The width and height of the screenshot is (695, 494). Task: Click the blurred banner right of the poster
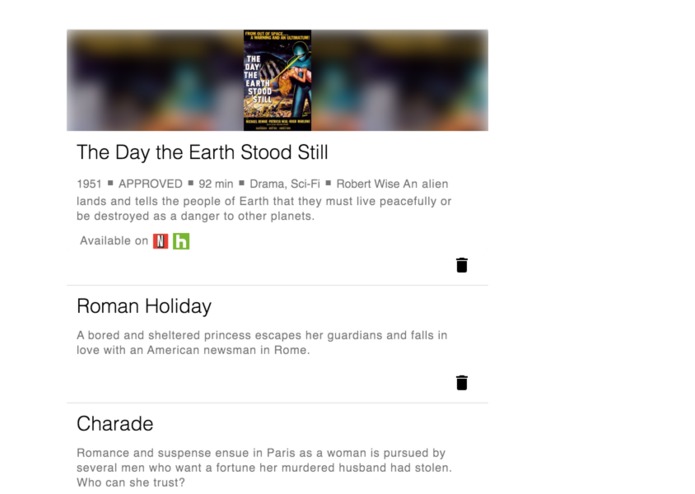tap(400, 80)
